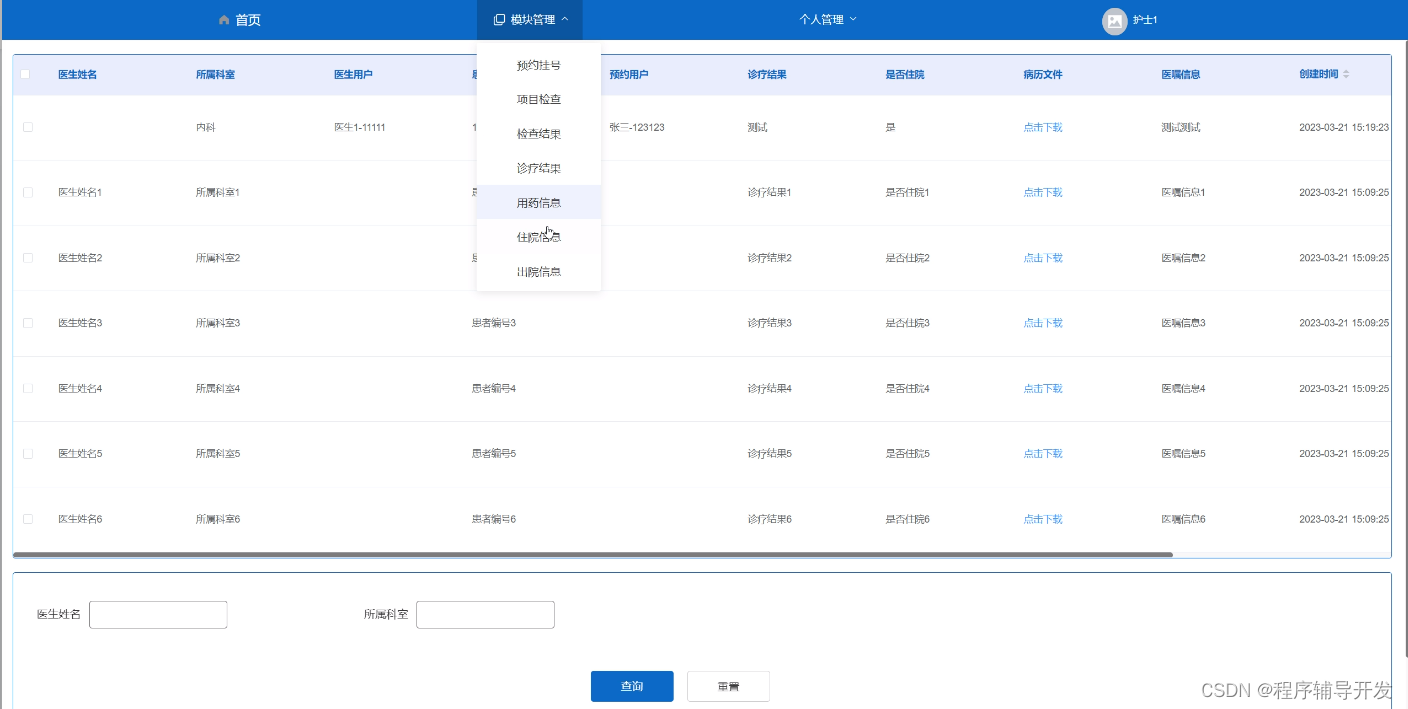This screenshot has height=709, width=1408.
Task: Choose 检查结果 in the dropdown menu
Action: tap(539, 134)
